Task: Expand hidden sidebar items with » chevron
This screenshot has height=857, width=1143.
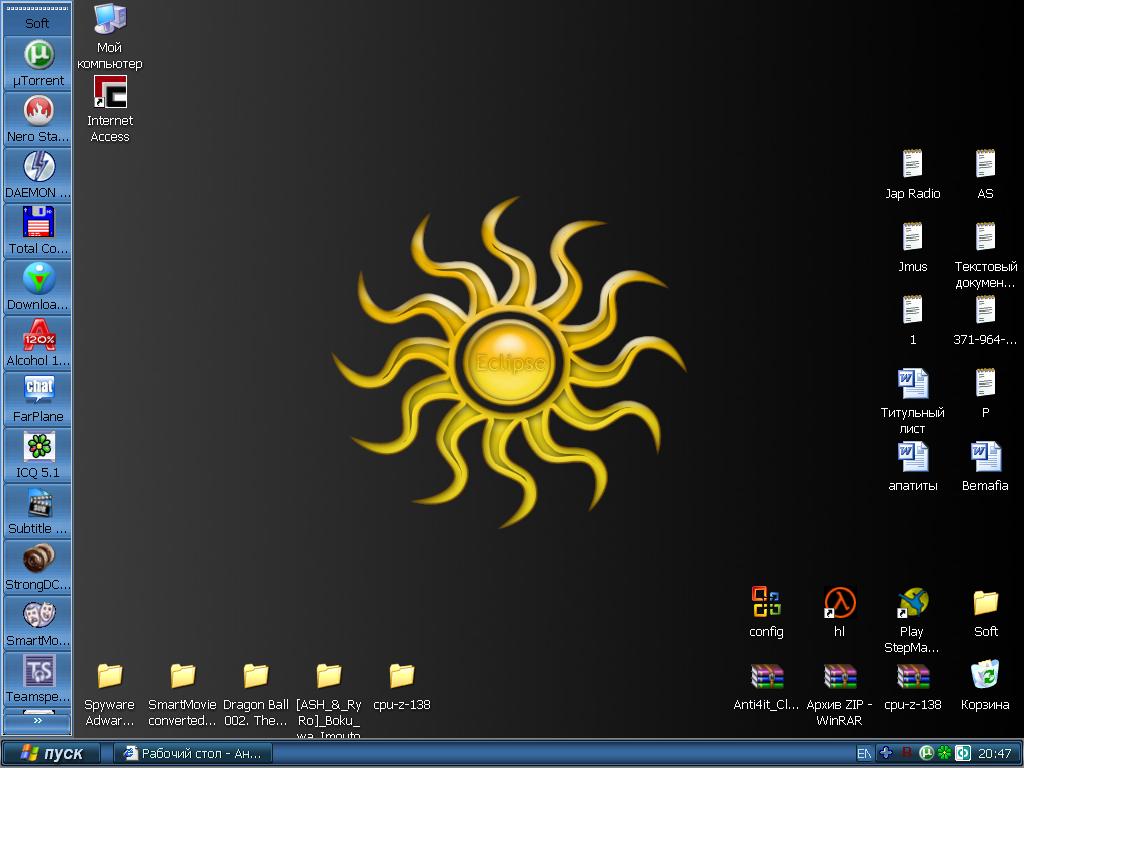Action: point(38,720)
